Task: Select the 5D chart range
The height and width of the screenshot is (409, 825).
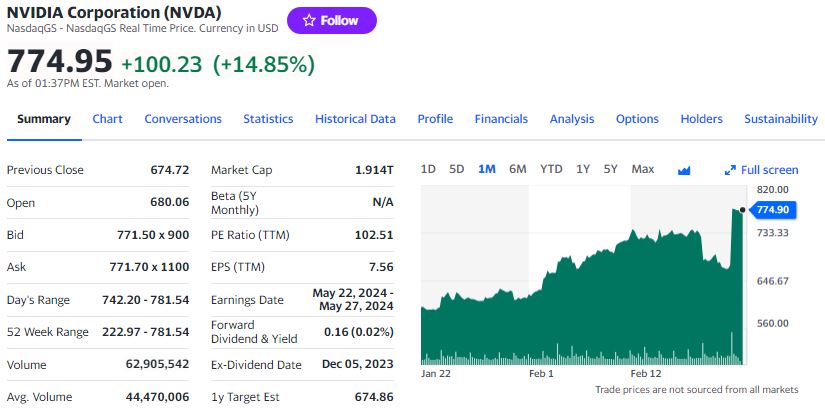Action: click(x=457, y=169)
